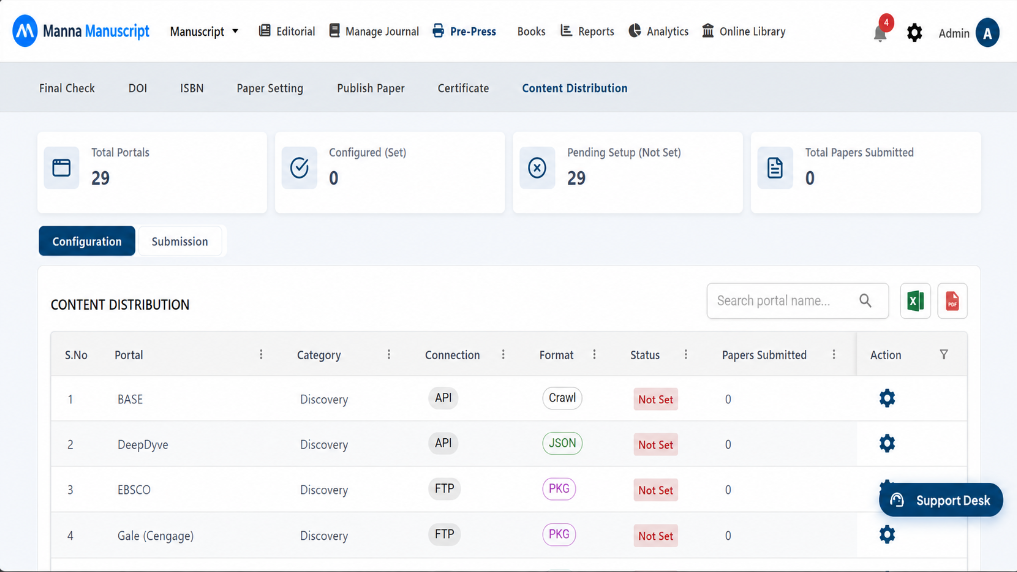
Task: Click the Gale (Cengage) portal name
Action: [x=156, y=536]
